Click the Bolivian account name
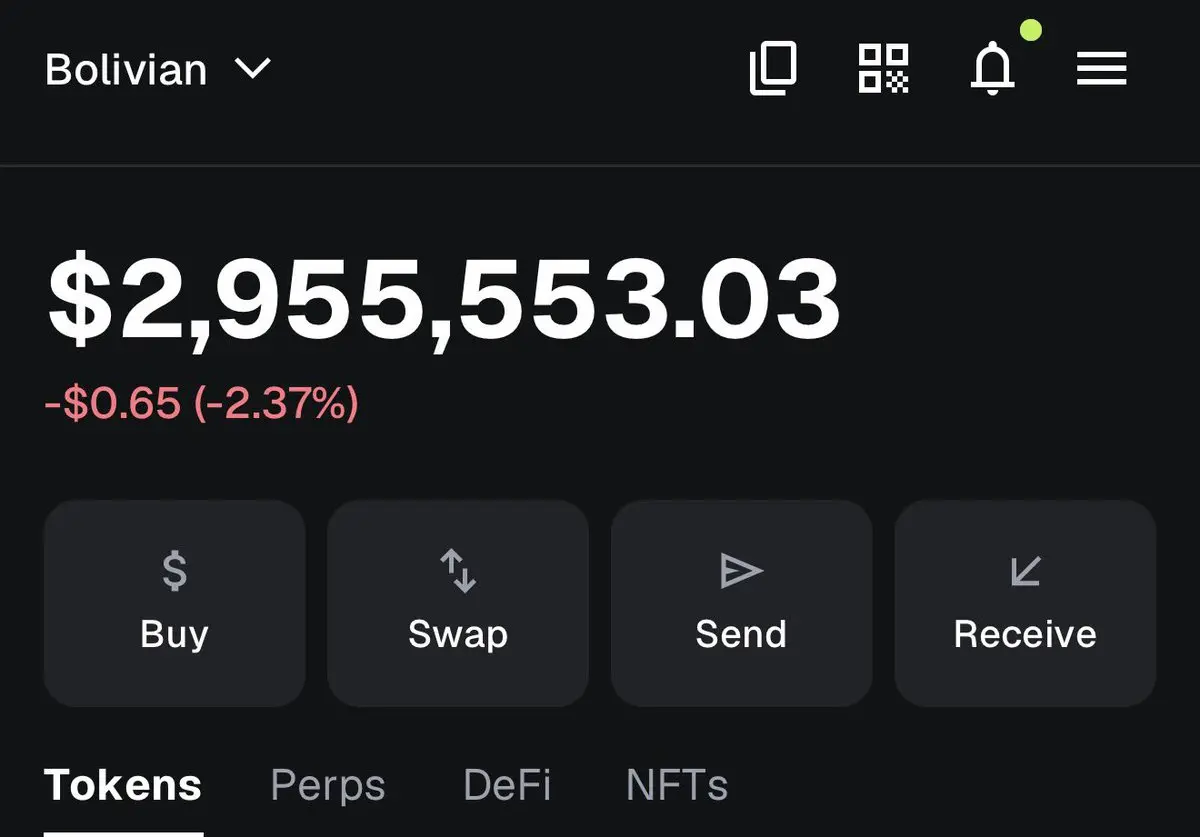 (x=126, y=70)
